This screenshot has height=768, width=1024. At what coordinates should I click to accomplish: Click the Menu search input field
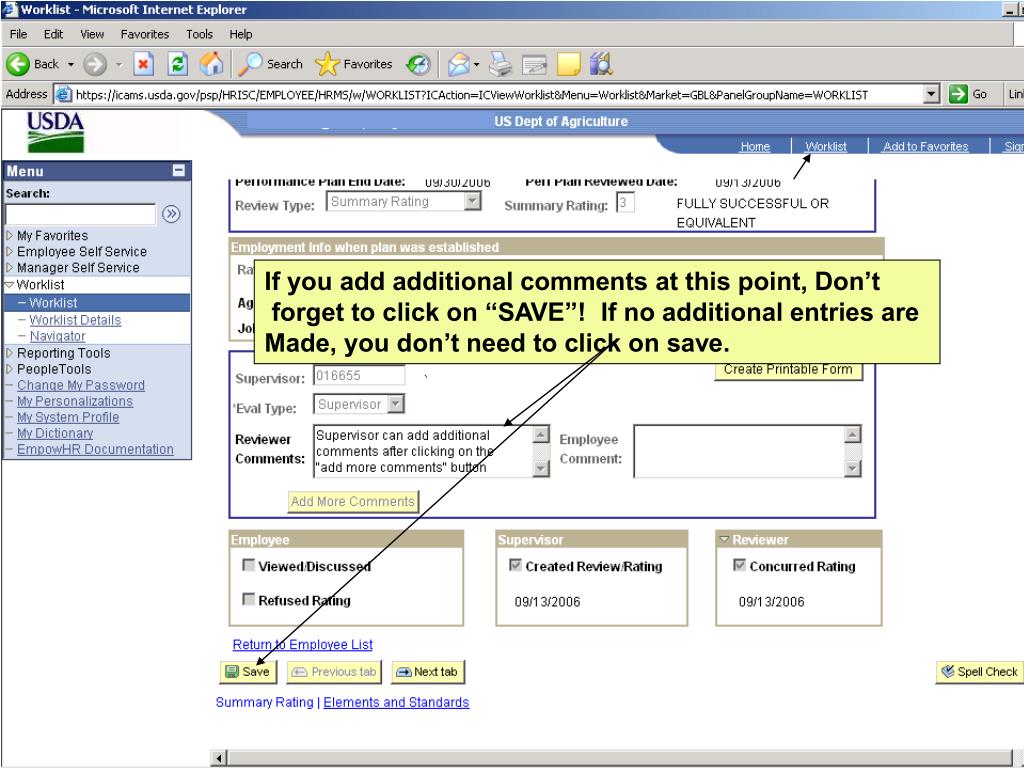80,214
